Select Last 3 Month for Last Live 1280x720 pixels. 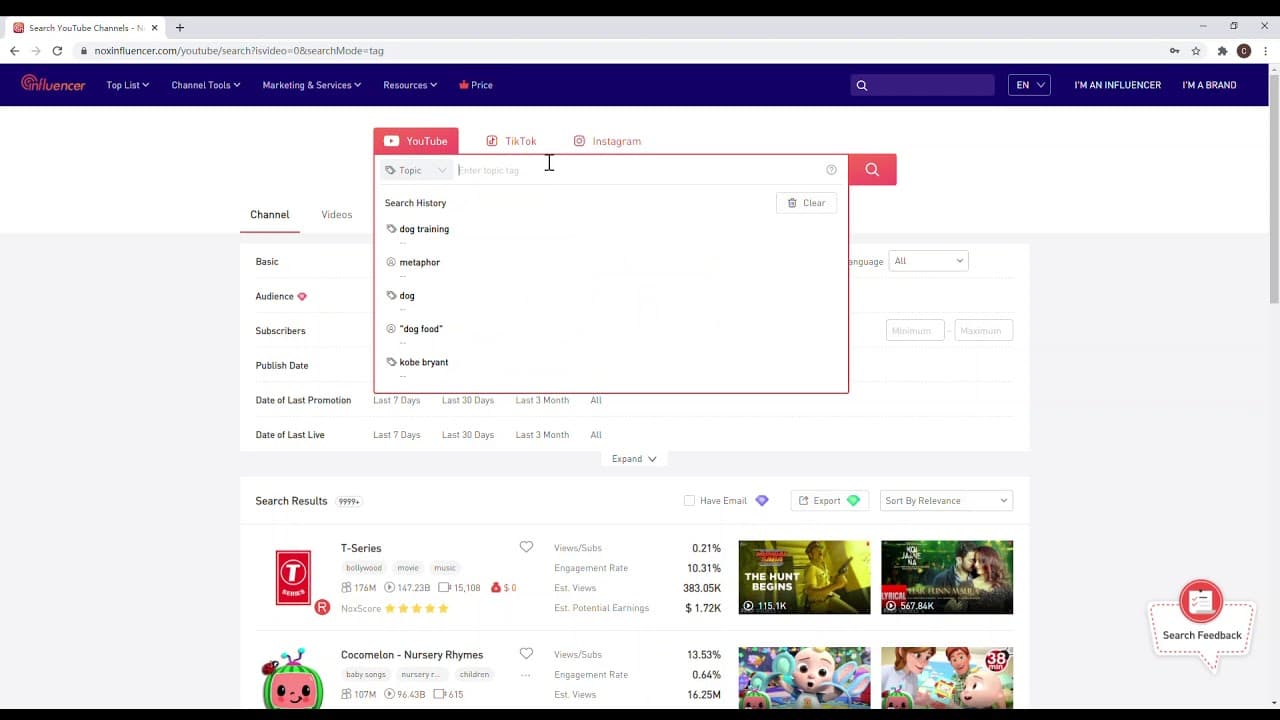[x=542, y=435]
